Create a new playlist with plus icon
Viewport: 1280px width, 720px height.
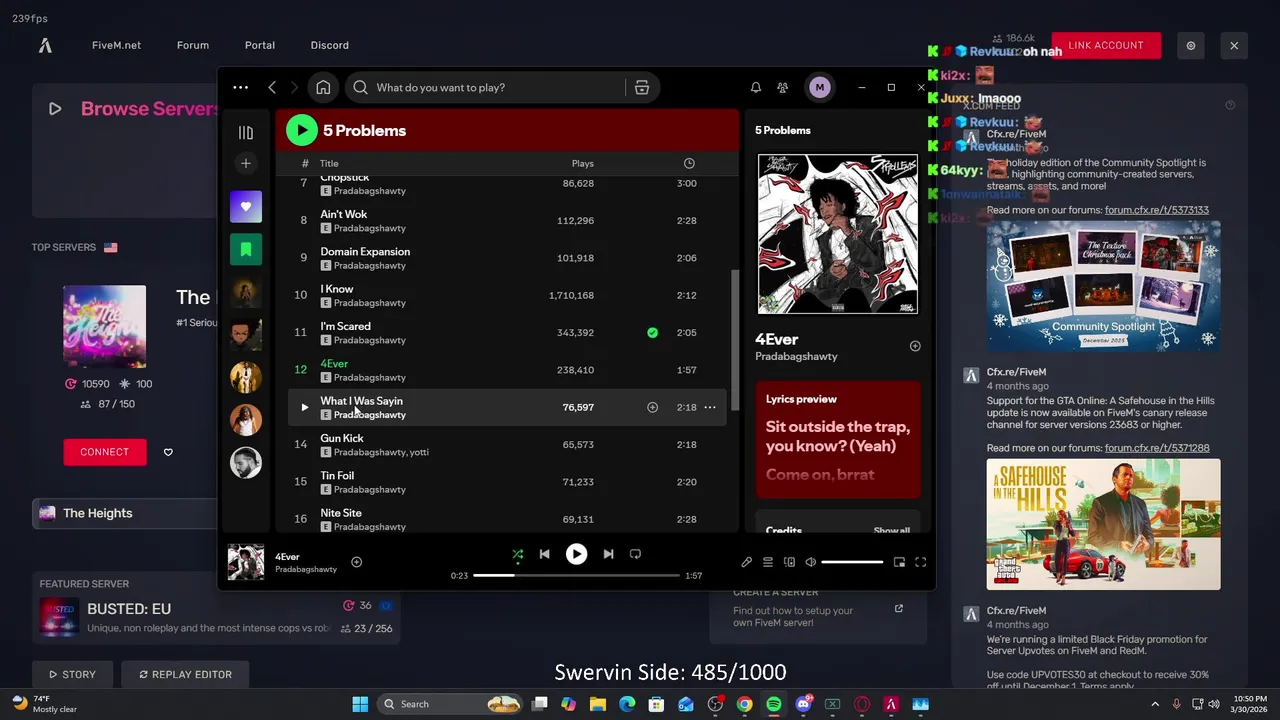[246, 163]
